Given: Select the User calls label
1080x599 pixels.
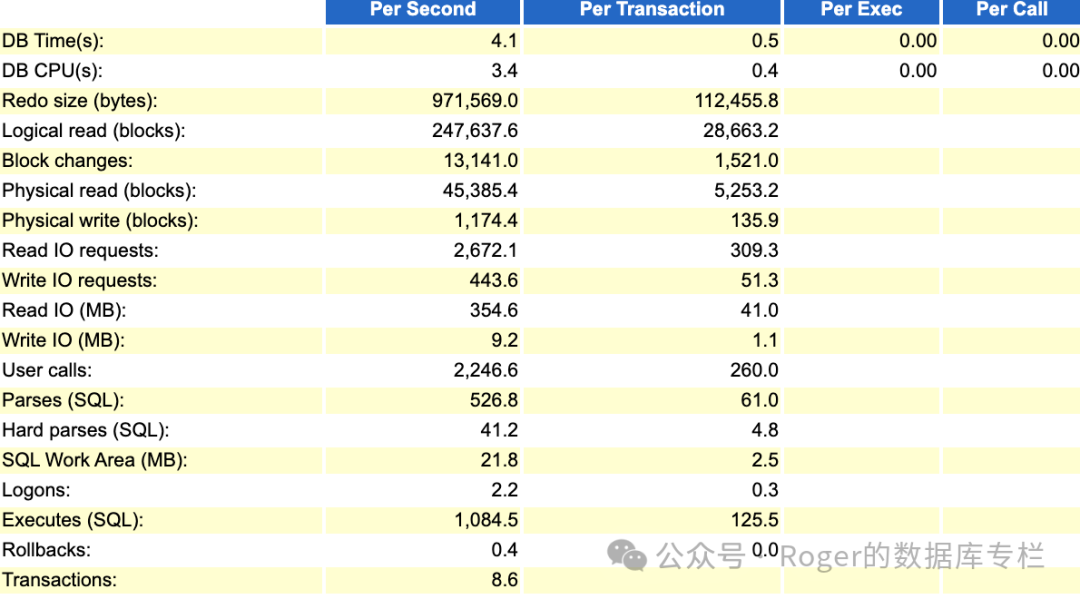Looking at the screenshot, I should pos(47,370).
